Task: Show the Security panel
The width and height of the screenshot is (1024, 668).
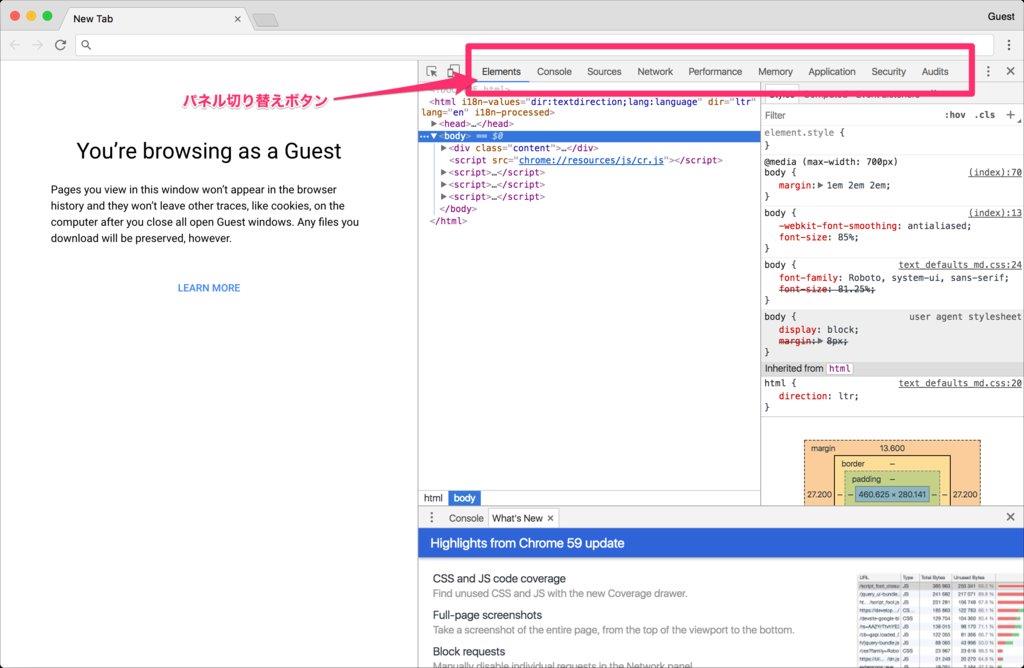Action: [888, 71]
